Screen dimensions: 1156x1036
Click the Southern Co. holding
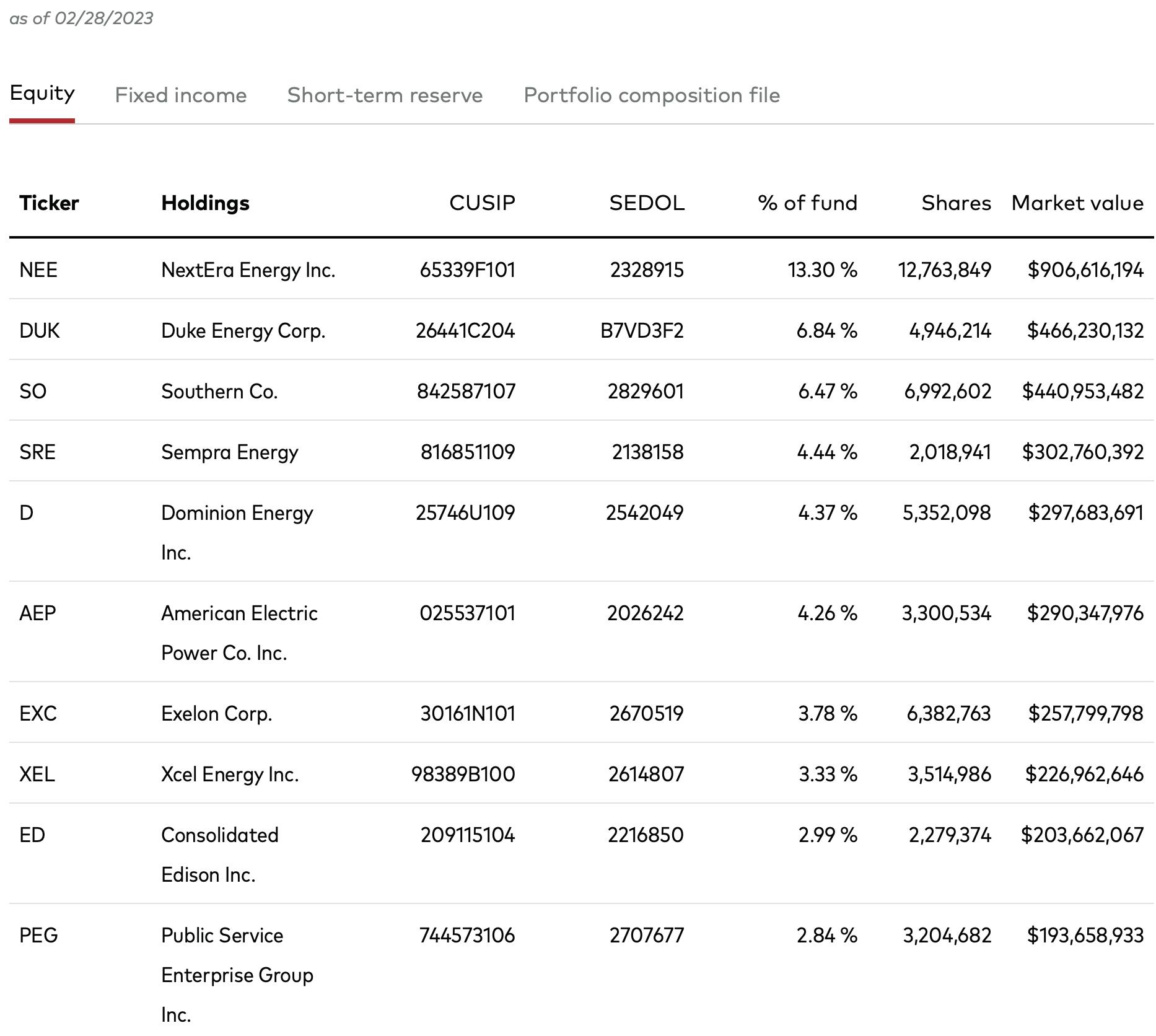click(x=219, y=391)
